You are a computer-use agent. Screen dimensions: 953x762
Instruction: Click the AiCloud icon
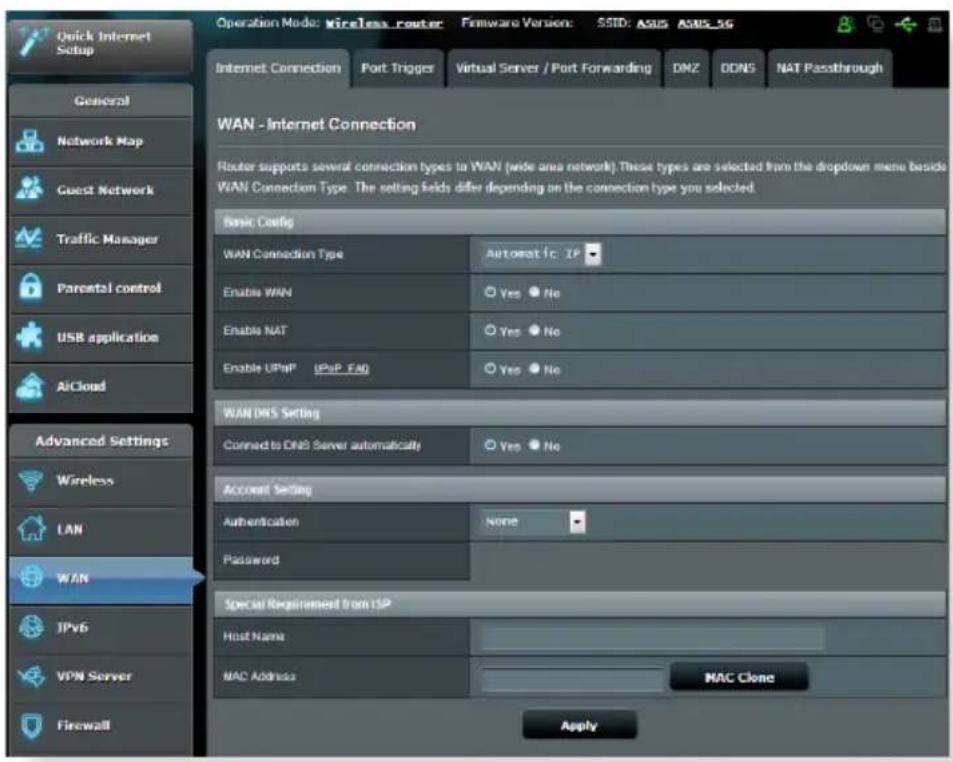click(x=30, y=386)
